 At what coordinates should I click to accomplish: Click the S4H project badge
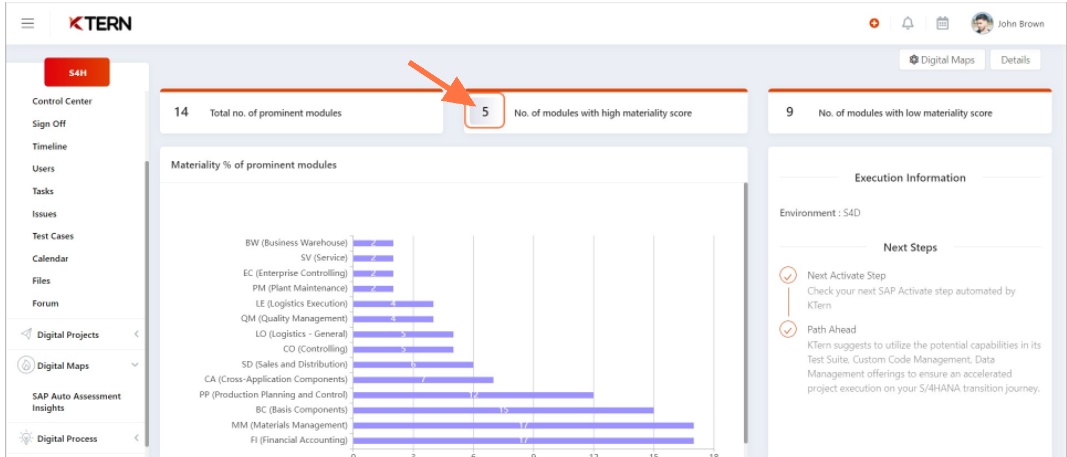click(x=77, y=73)
